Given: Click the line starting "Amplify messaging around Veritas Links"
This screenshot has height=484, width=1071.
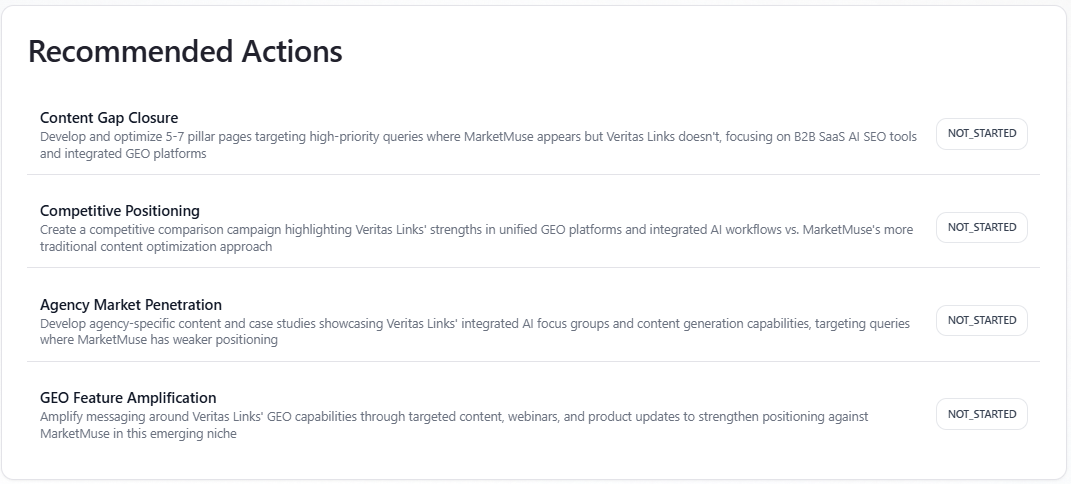Looking at the screenshot, I should click(454, 416).
